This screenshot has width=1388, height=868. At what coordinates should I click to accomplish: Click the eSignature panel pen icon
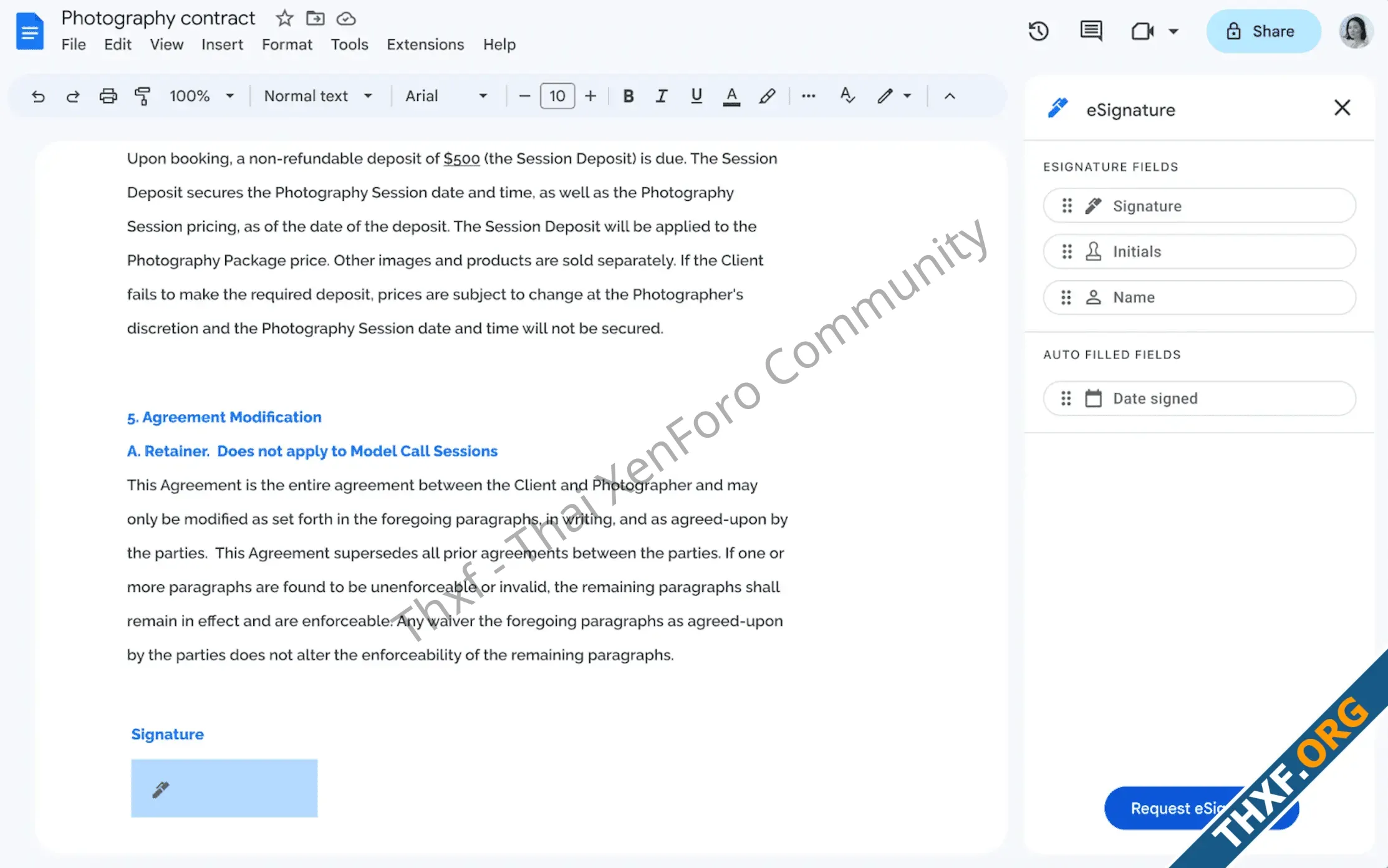click(1058, 108)
